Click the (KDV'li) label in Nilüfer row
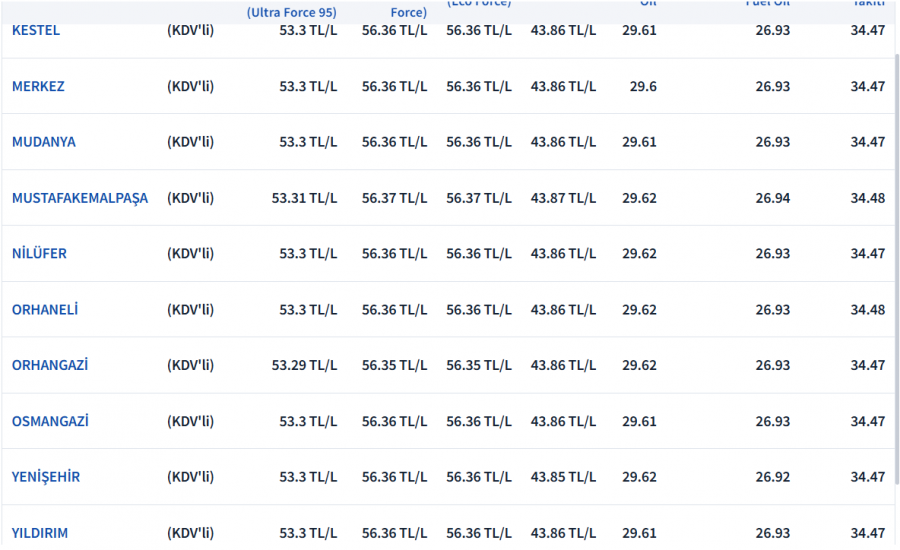Image resolution: width=900 pixels, height=550 pixels. coord(190,254)
